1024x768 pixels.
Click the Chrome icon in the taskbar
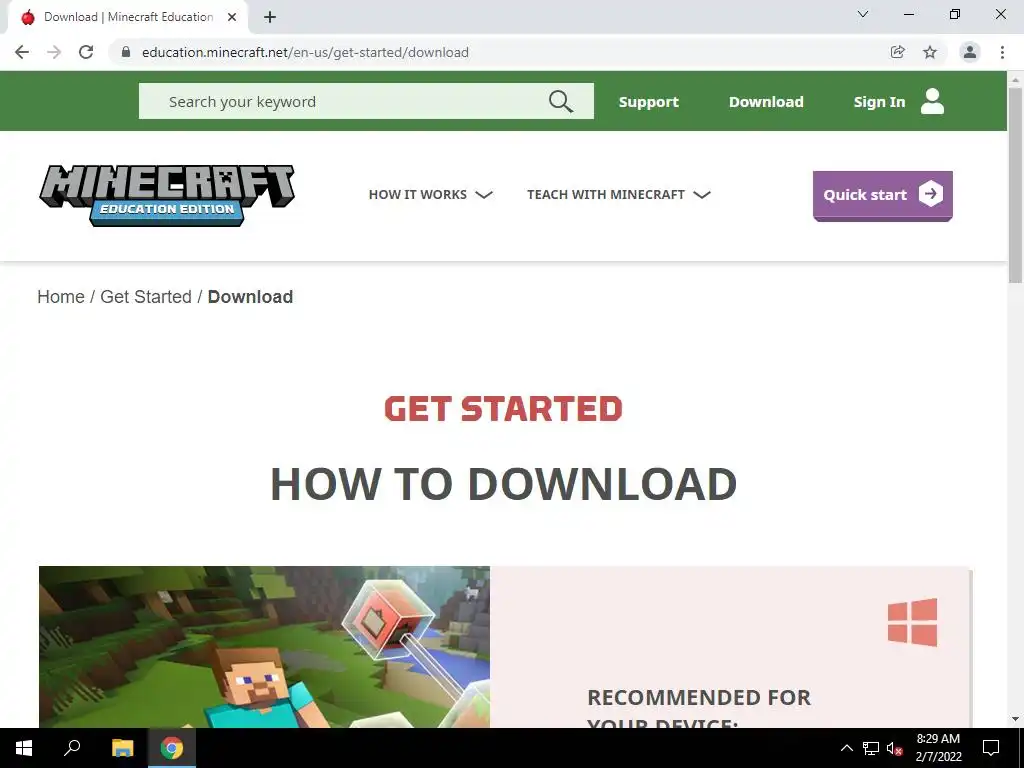(x=172, y=748)
